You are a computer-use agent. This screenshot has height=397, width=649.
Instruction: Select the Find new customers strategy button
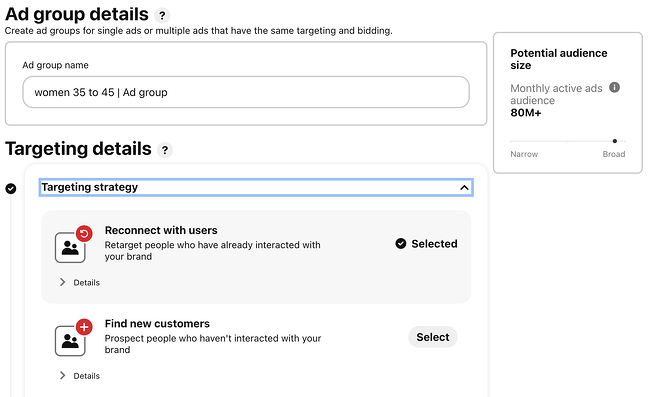coord(433,337)
